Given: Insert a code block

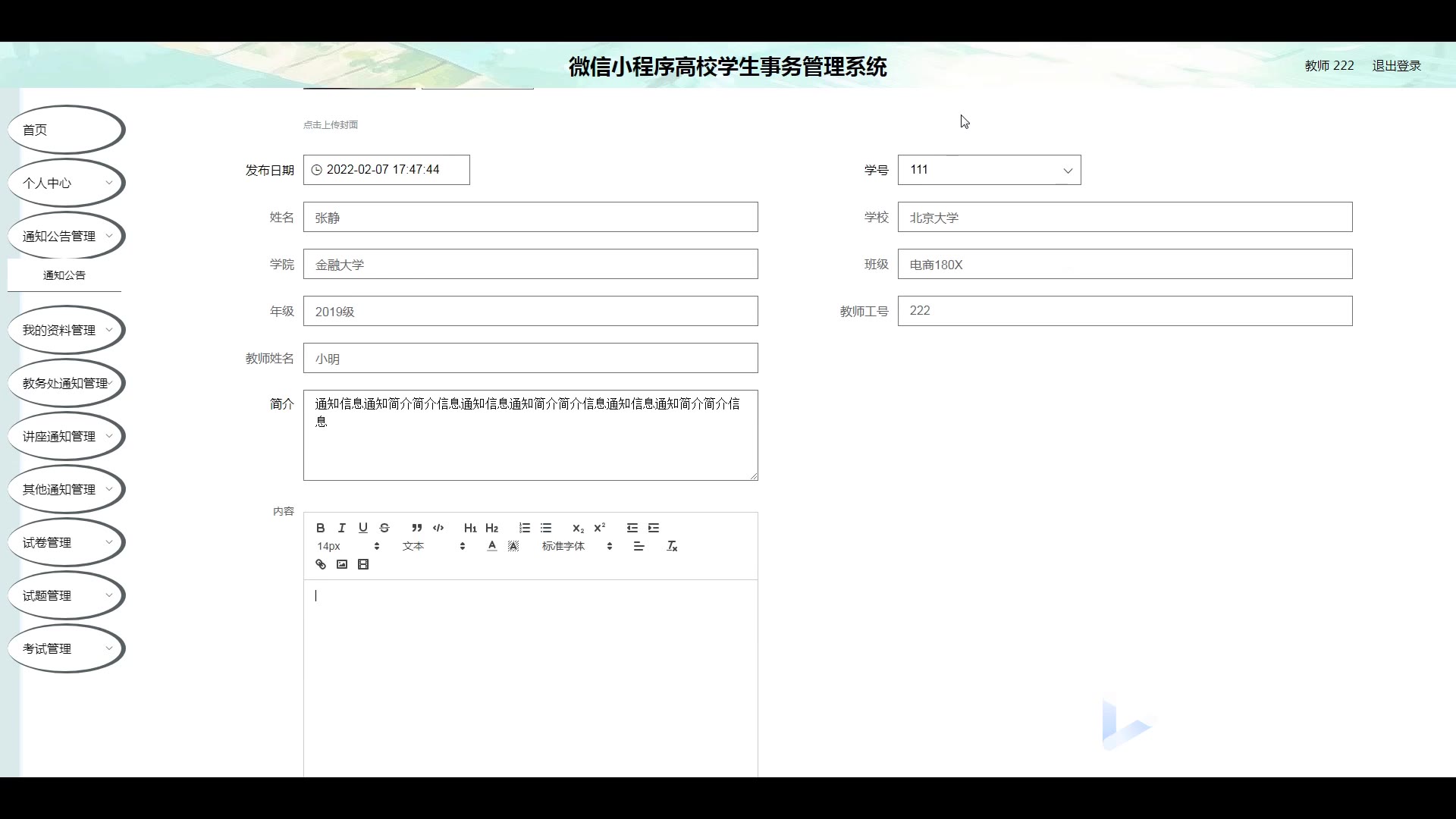Looking at the screenshot, I should [x=438, y=528].
